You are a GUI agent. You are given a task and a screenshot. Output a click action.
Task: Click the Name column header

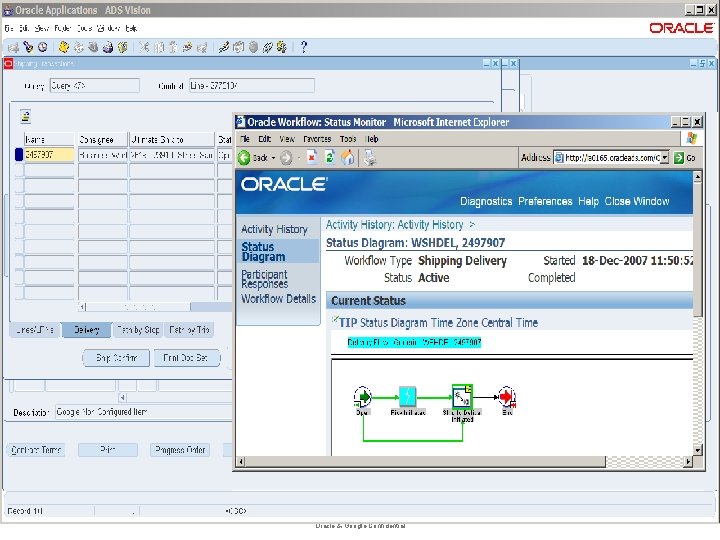[x=49, y=139]
